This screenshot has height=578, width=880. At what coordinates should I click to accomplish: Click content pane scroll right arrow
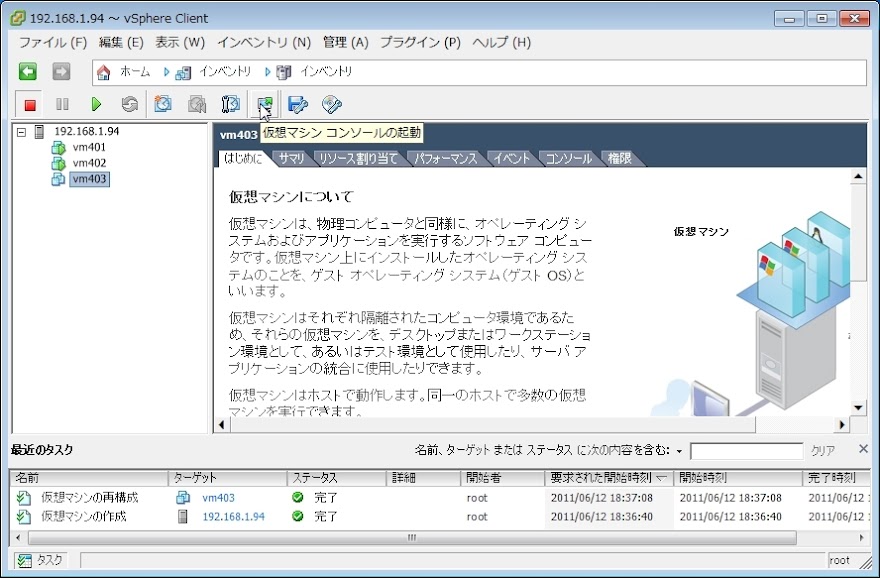[x=841, y=425]
